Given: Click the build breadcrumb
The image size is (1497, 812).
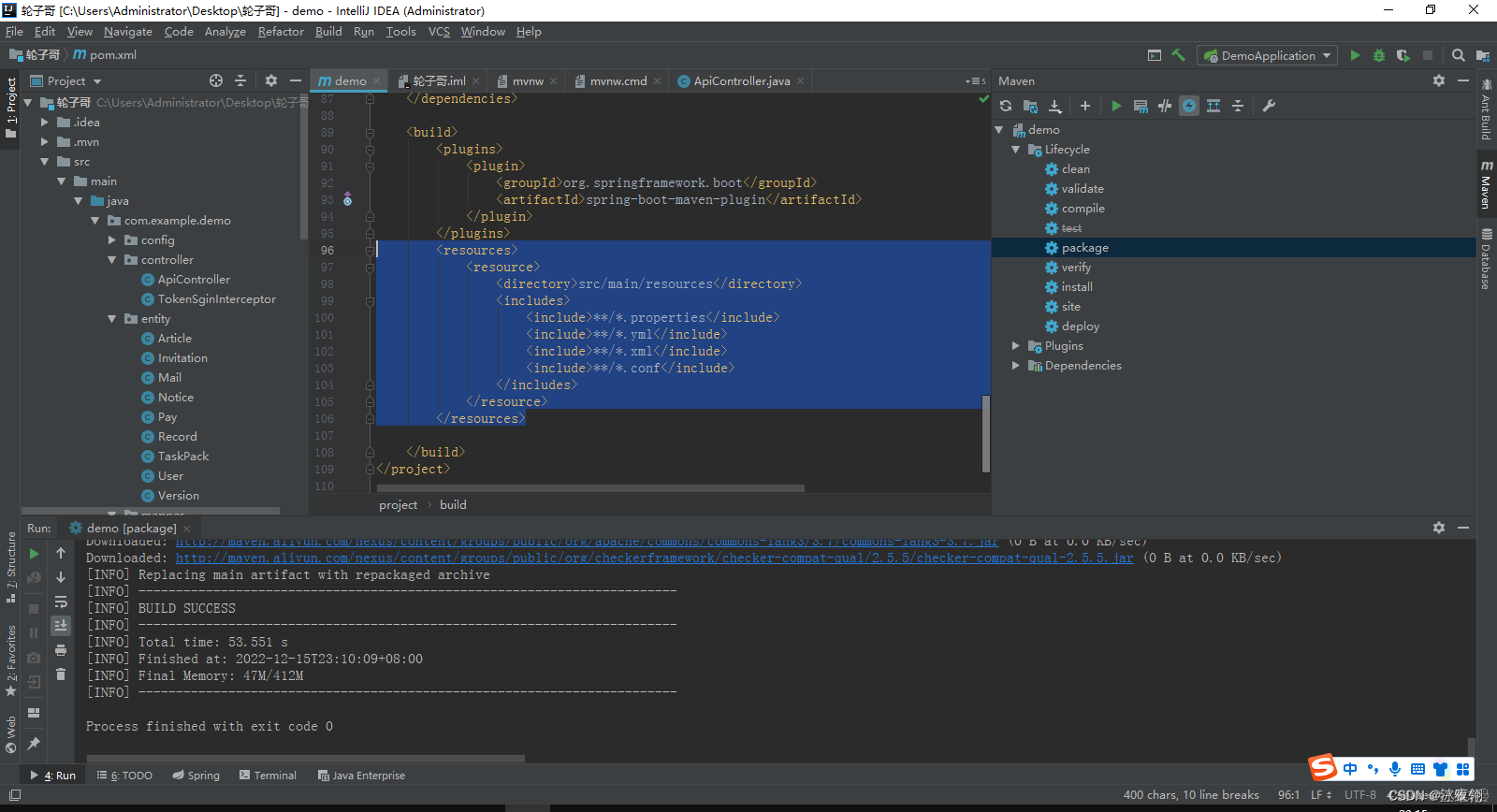Looking at the screenshot, I should [453, 504].
